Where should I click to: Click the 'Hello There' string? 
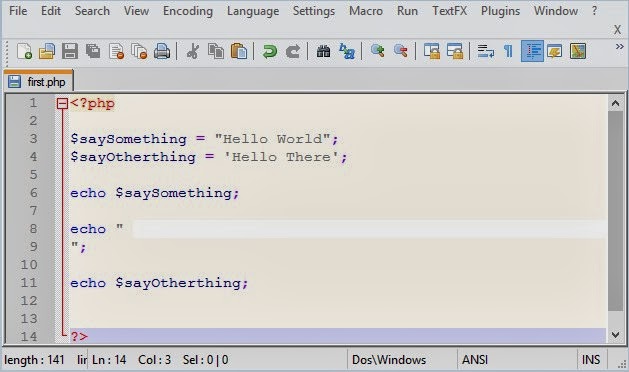[x=282, y=157]
